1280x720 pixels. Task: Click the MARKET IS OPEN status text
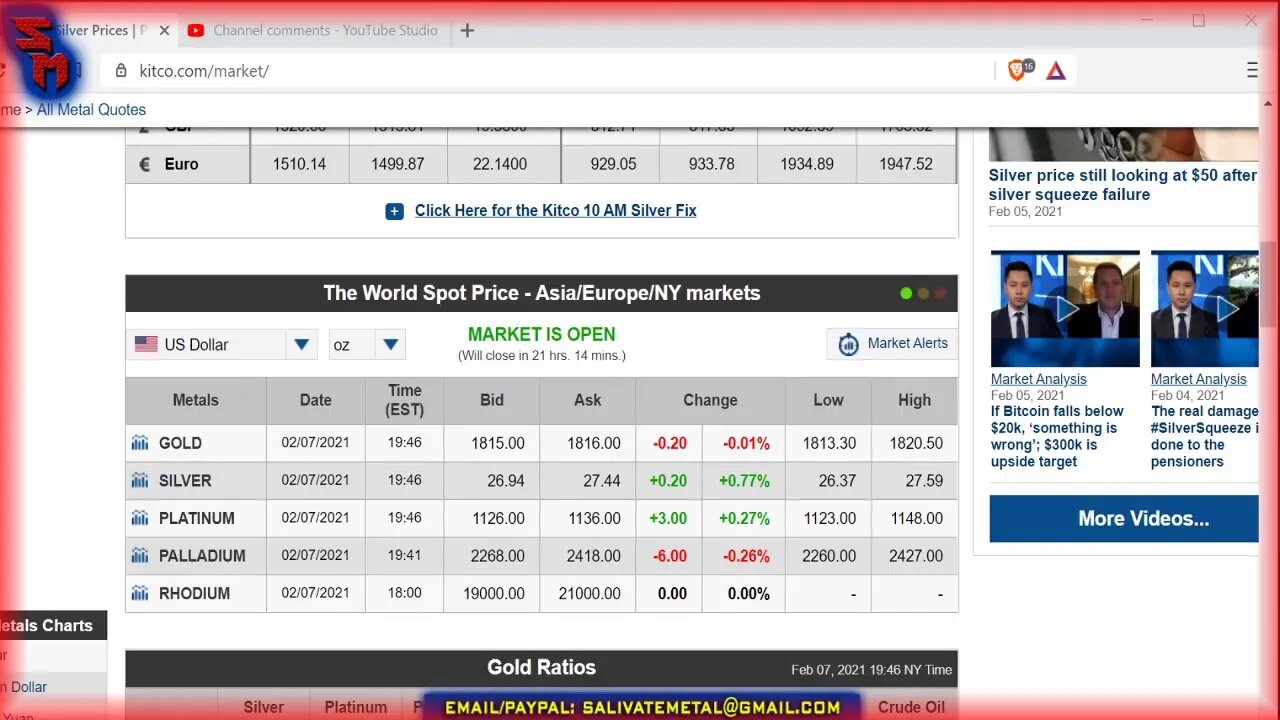click(541, 335)
